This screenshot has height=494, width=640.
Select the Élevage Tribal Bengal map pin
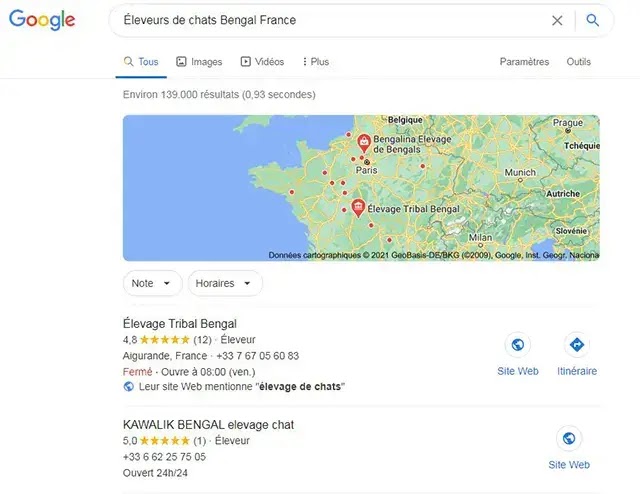tap(358, 208)
